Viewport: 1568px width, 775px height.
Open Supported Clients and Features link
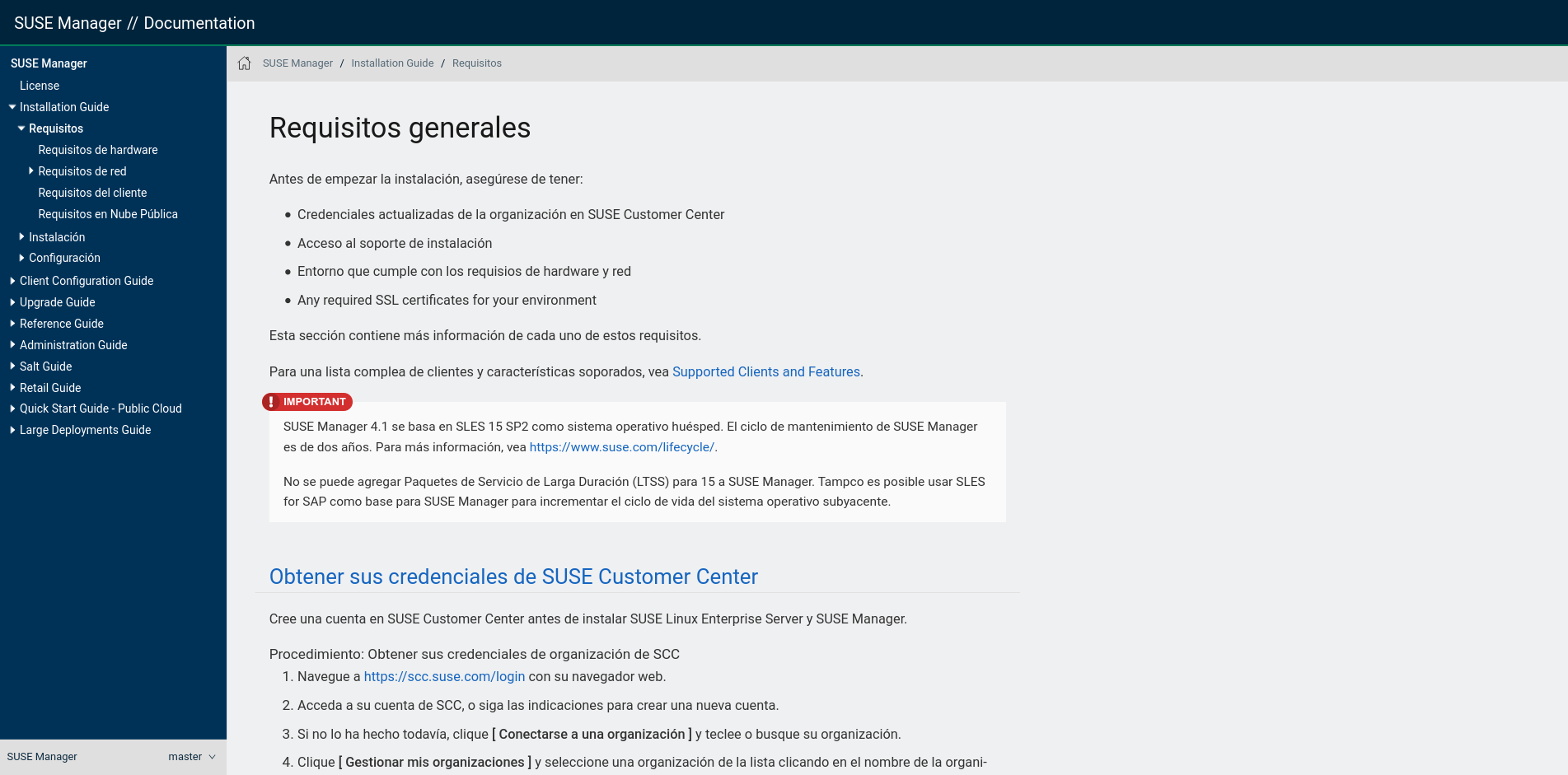coord(766,372)
